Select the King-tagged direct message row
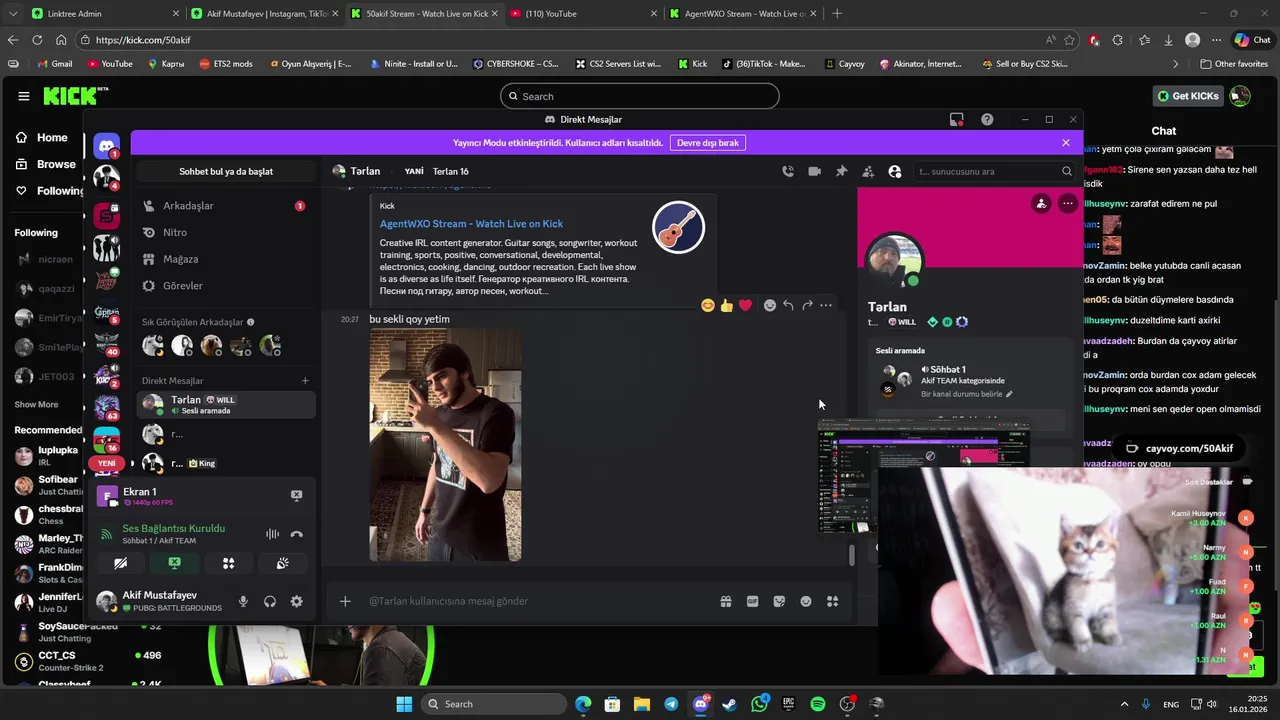This screenshot has width=1280, height=720. 226,463
